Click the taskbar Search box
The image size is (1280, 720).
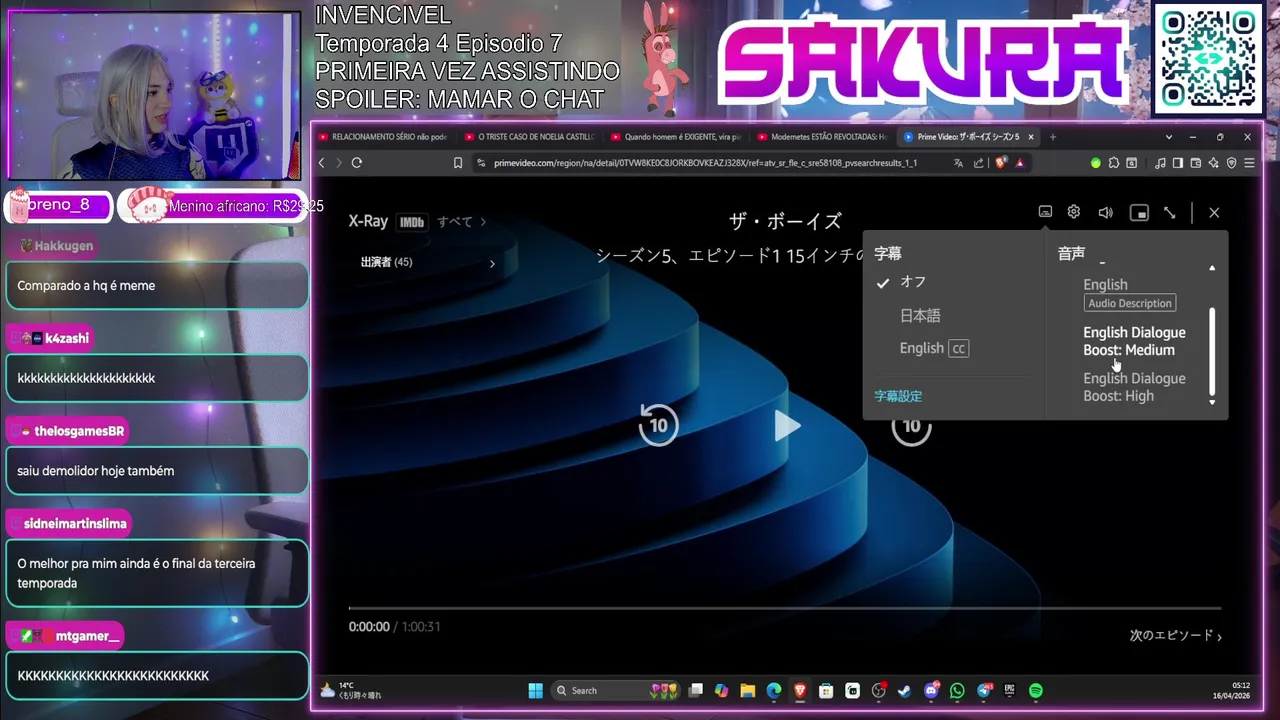614,691
